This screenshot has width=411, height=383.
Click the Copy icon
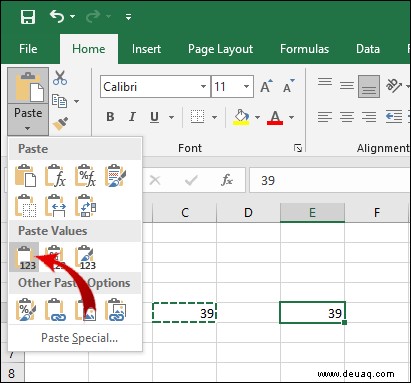60,101
